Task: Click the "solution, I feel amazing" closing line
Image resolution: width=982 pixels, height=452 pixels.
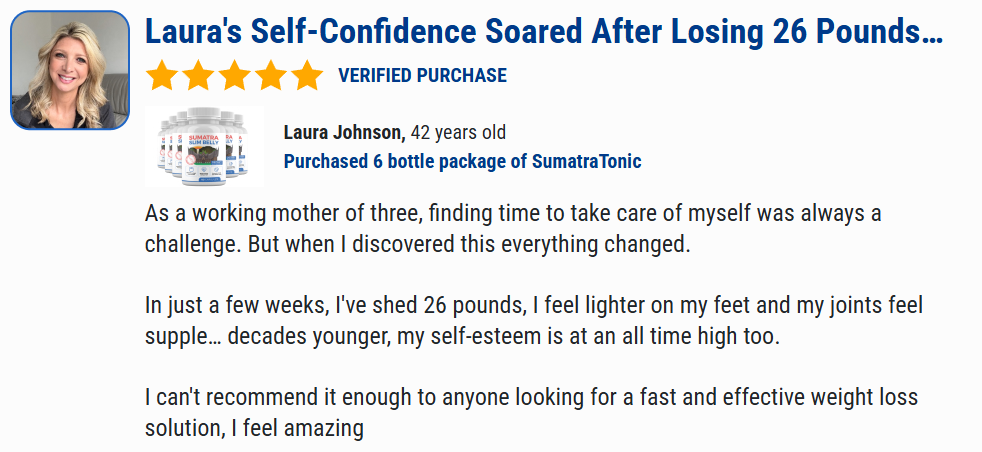Action: [x=253, y=428]
